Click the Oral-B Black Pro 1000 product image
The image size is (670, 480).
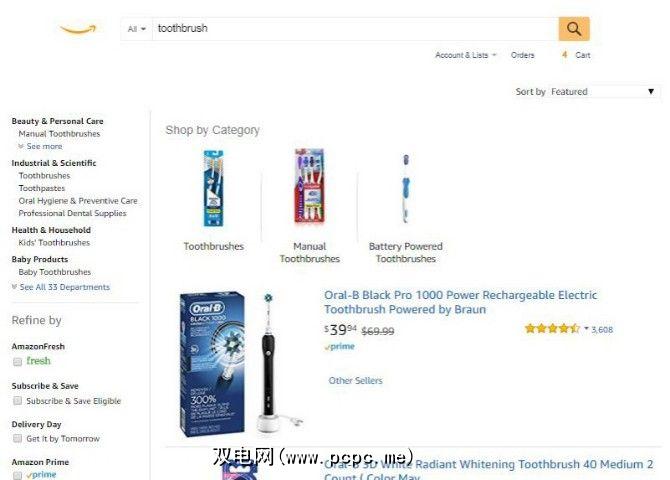coord(241,364)
